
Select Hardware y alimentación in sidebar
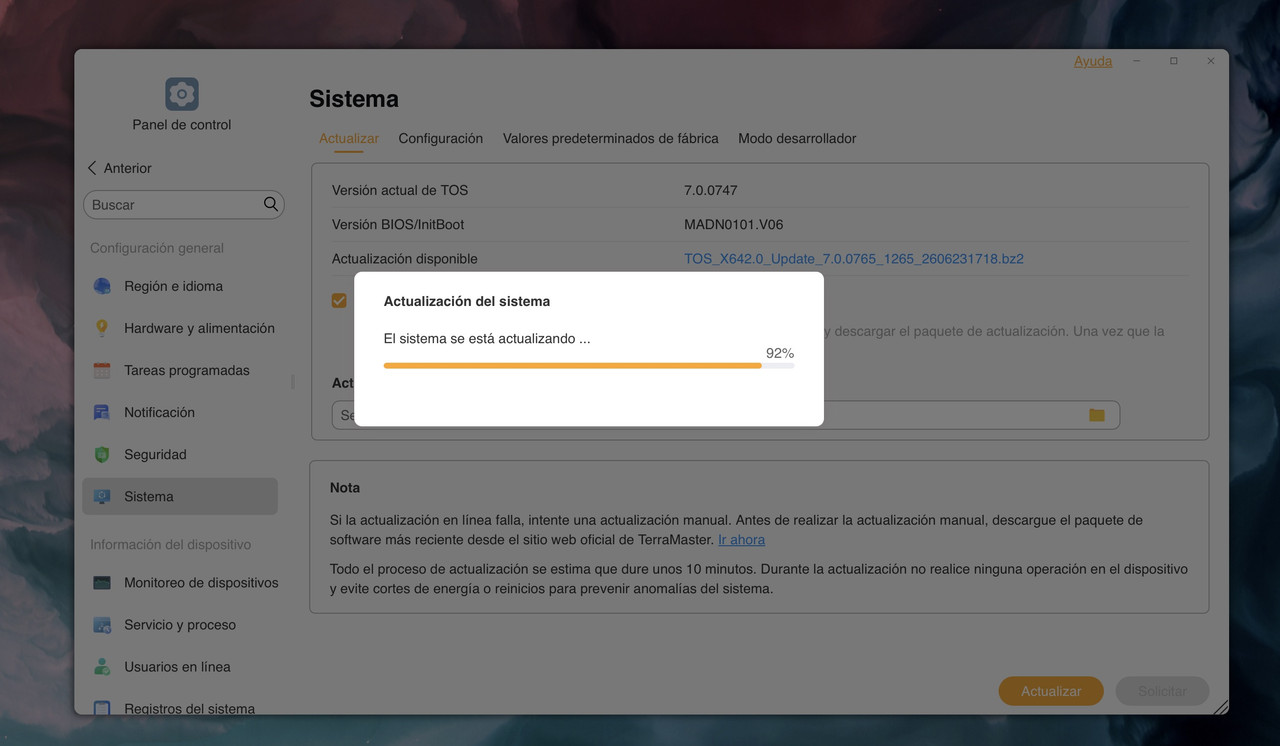click(x=180, y=328)
